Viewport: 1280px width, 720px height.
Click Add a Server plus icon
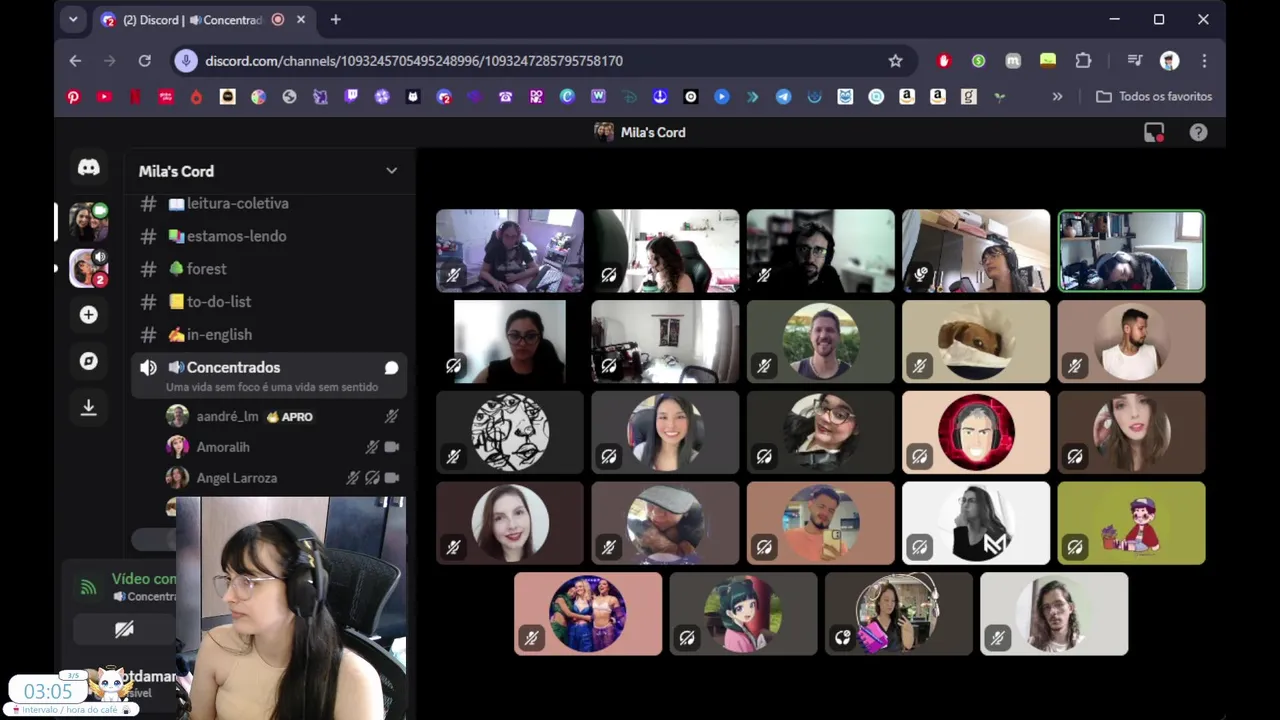pyautogui.click(x=89, y=315)
